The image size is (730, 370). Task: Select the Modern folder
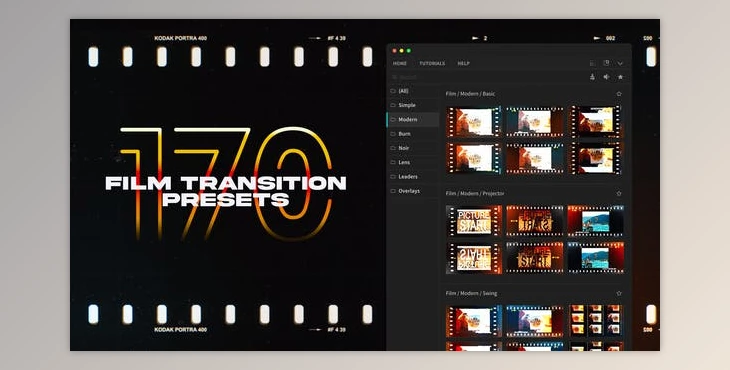(x=413, y=120)
